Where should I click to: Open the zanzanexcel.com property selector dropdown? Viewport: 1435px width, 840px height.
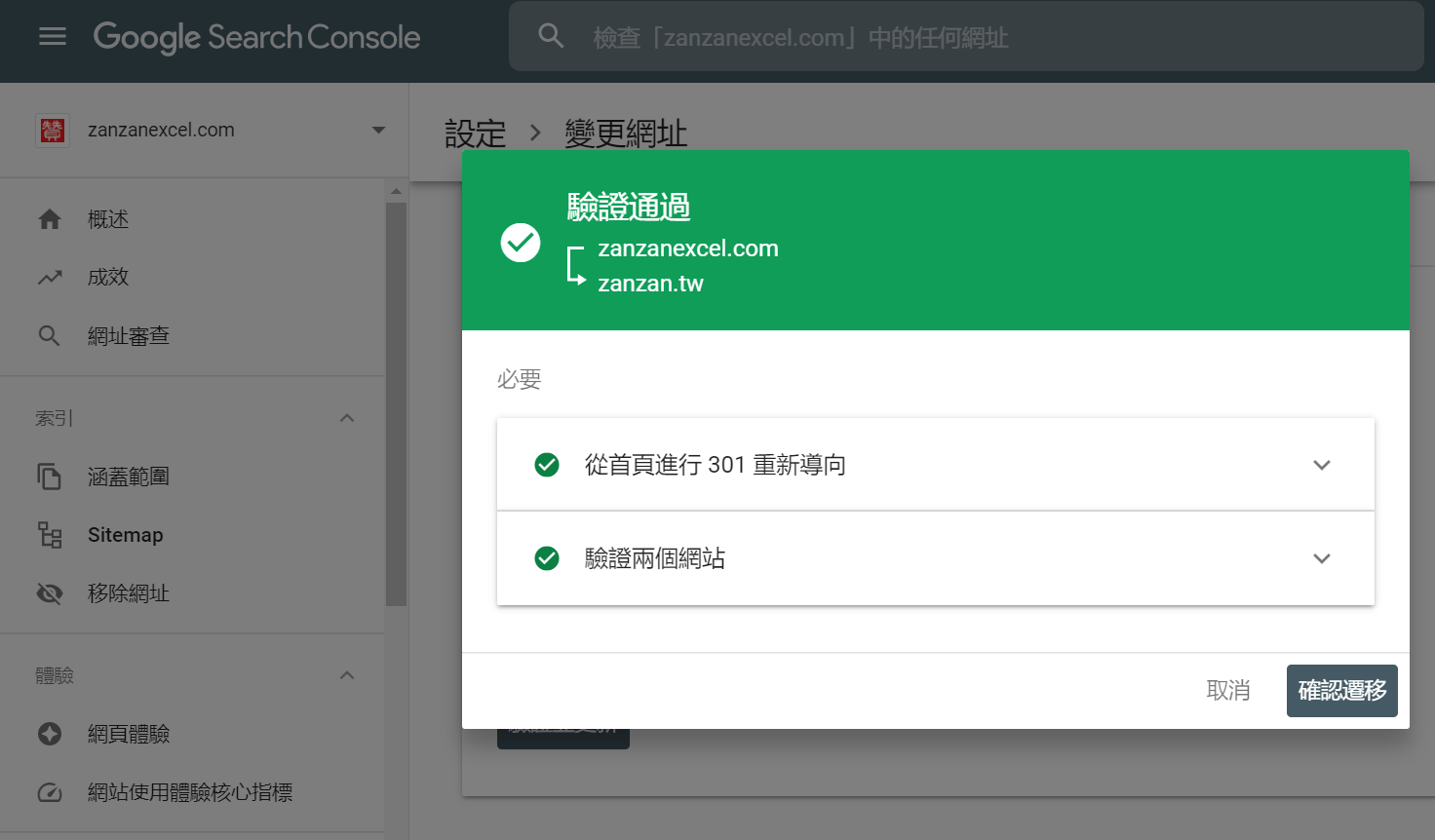coord(378,130)
